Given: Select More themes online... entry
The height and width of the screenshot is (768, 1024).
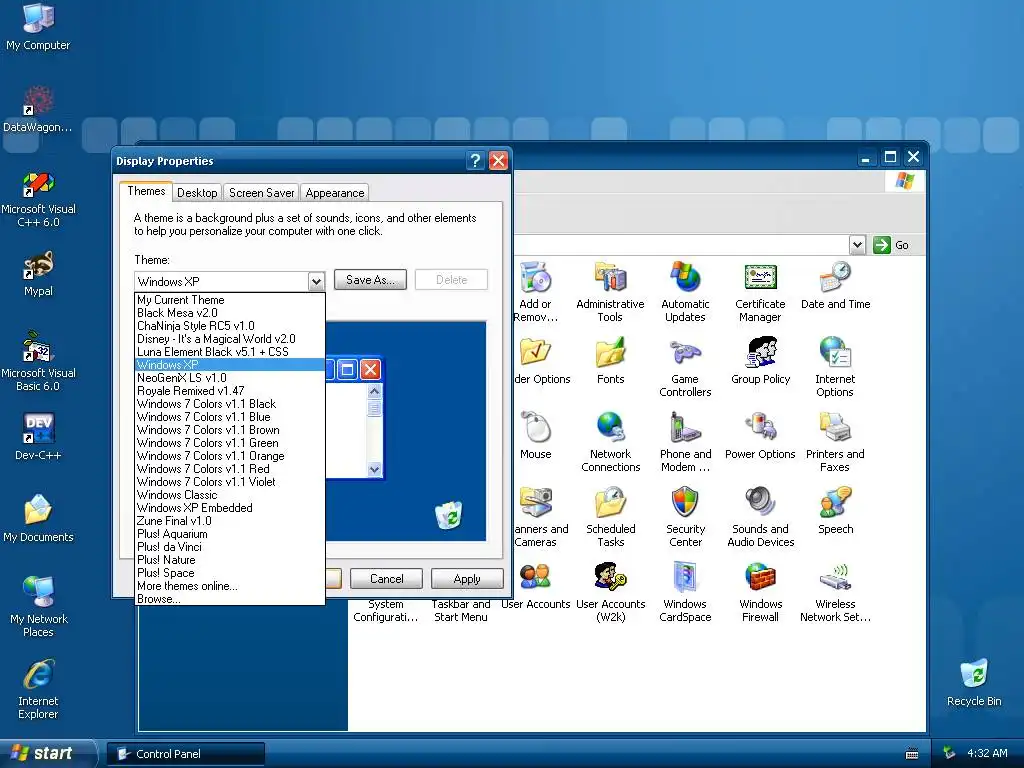Looking at the screenshot, I should coord(229,586).
